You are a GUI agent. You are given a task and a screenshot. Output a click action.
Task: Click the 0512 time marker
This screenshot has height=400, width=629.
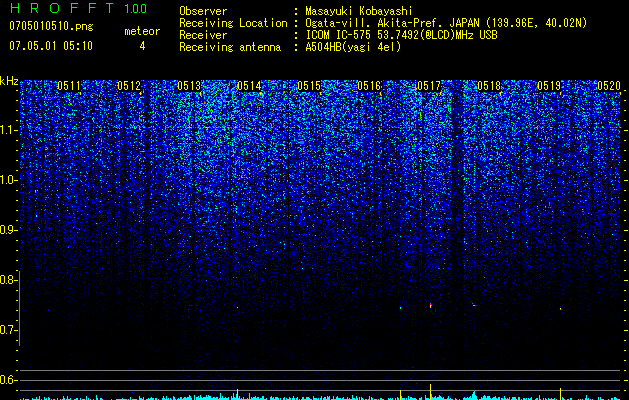point(129,86)
